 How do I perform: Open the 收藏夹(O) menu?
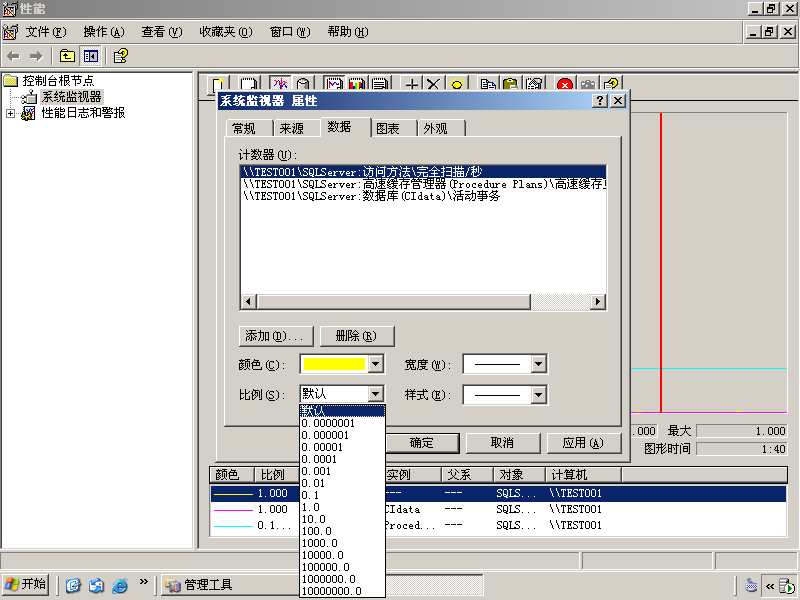point(226,32)
